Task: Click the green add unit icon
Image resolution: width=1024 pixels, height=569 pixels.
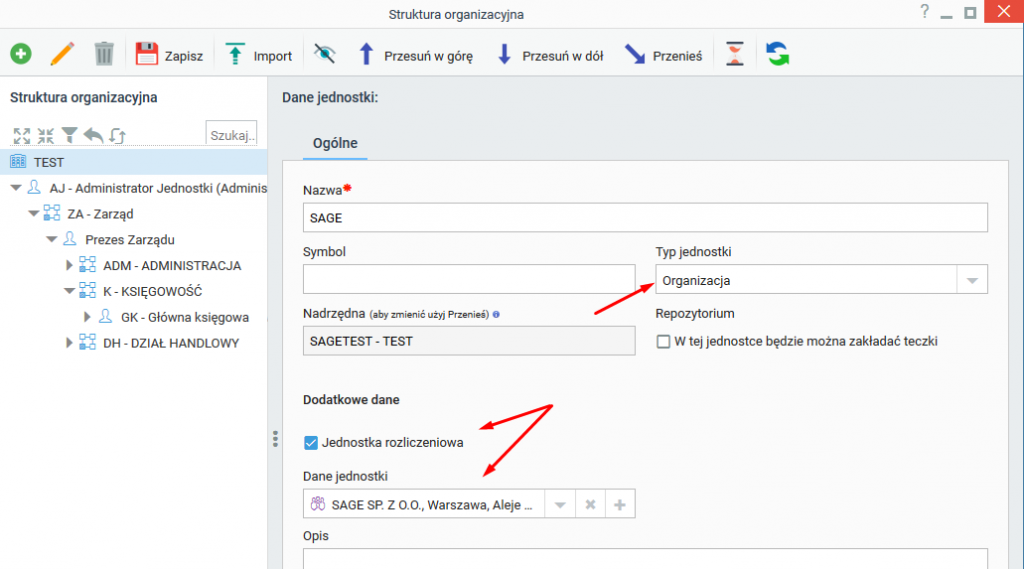Action: (x=21, y=54)
